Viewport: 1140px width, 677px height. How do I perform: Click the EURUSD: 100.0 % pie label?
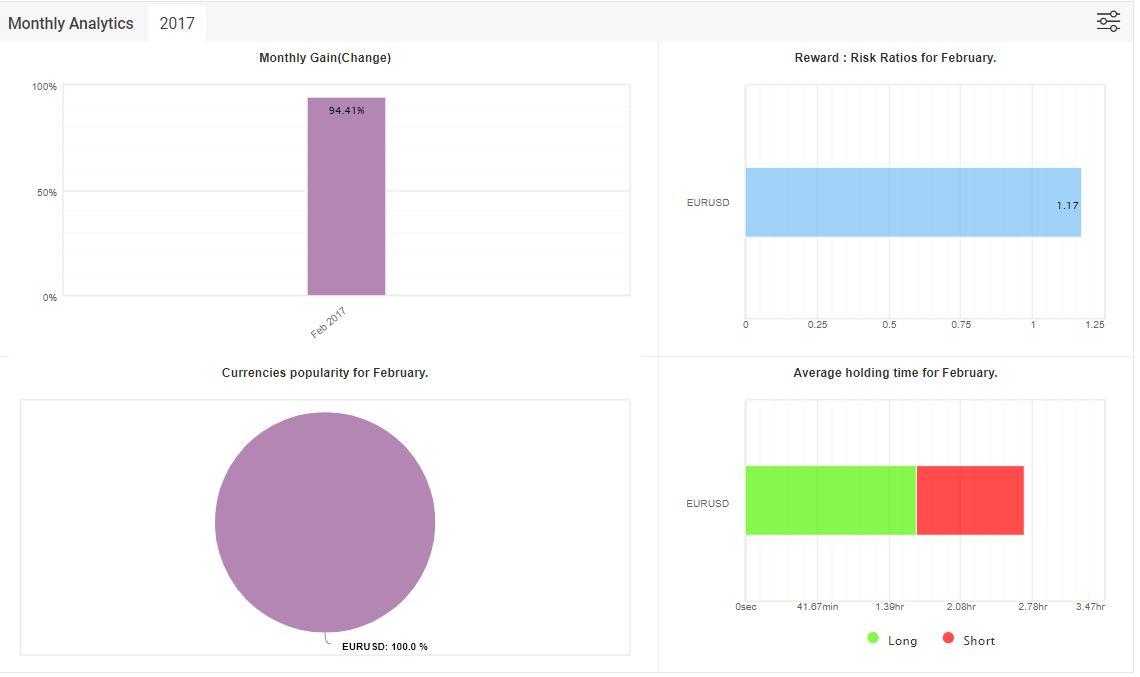click(385, 647)
